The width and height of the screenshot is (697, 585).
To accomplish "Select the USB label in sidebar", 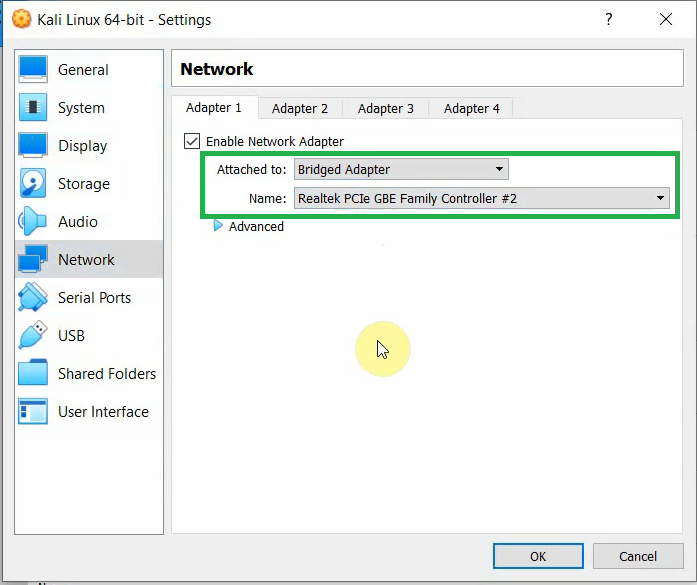I will coord(71,336).
